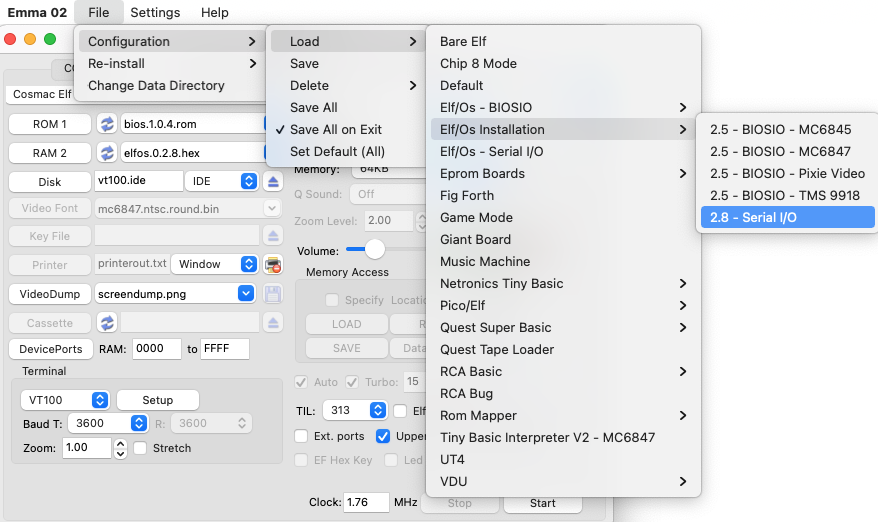Screen dimensions: 878x522
Task: Load the Bare Elf configuration
Action: pos(563,41)
